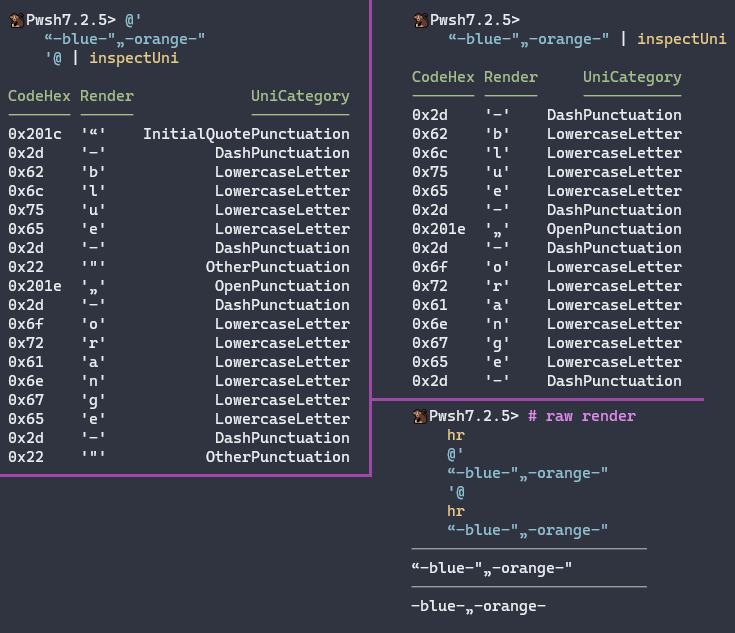Click '0x61' in the right table
This screenshot has height=633, width=735.
click(x=430, y=305)
